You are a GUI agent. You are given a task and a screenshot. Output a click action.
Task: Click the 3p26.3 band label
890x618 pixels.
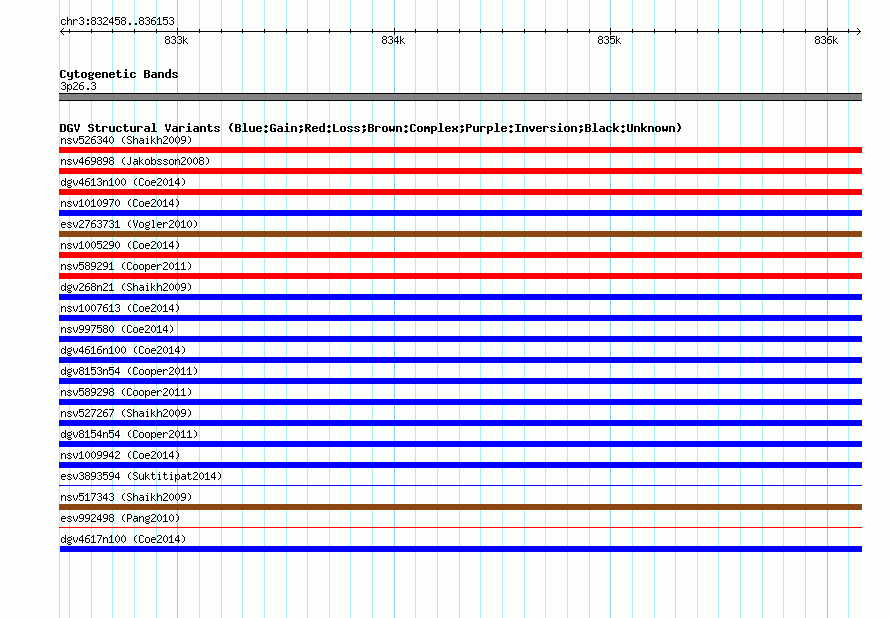click(x=78, y=86)
